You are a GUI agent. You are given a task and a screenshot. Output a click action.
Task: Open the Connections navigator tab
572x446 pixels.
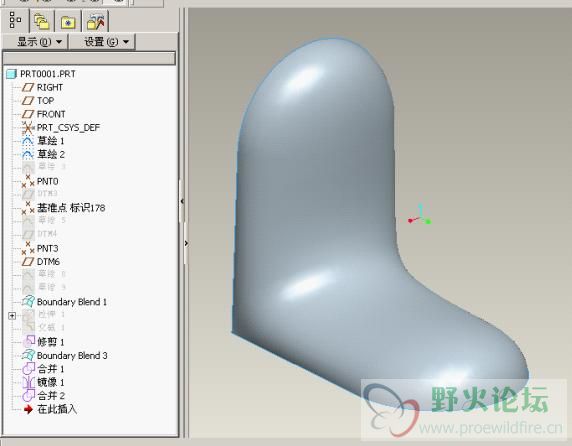[x=96, y=22]
